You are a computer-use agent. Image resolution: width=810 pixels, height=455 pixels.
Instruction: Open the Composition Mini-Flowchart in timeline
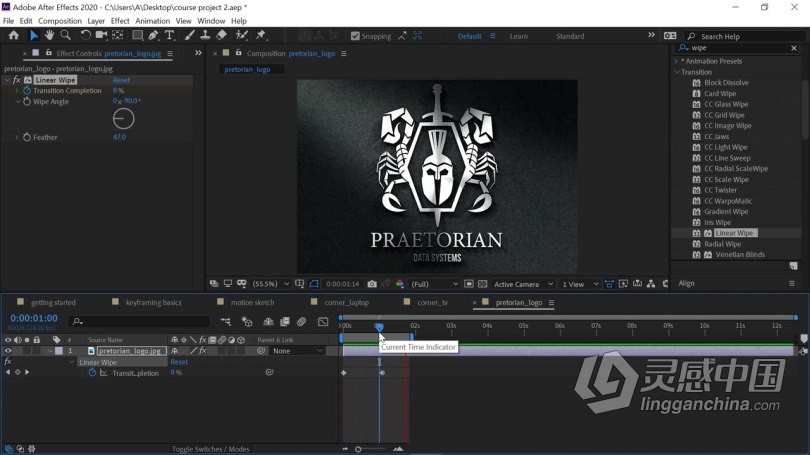coord(226,322)
